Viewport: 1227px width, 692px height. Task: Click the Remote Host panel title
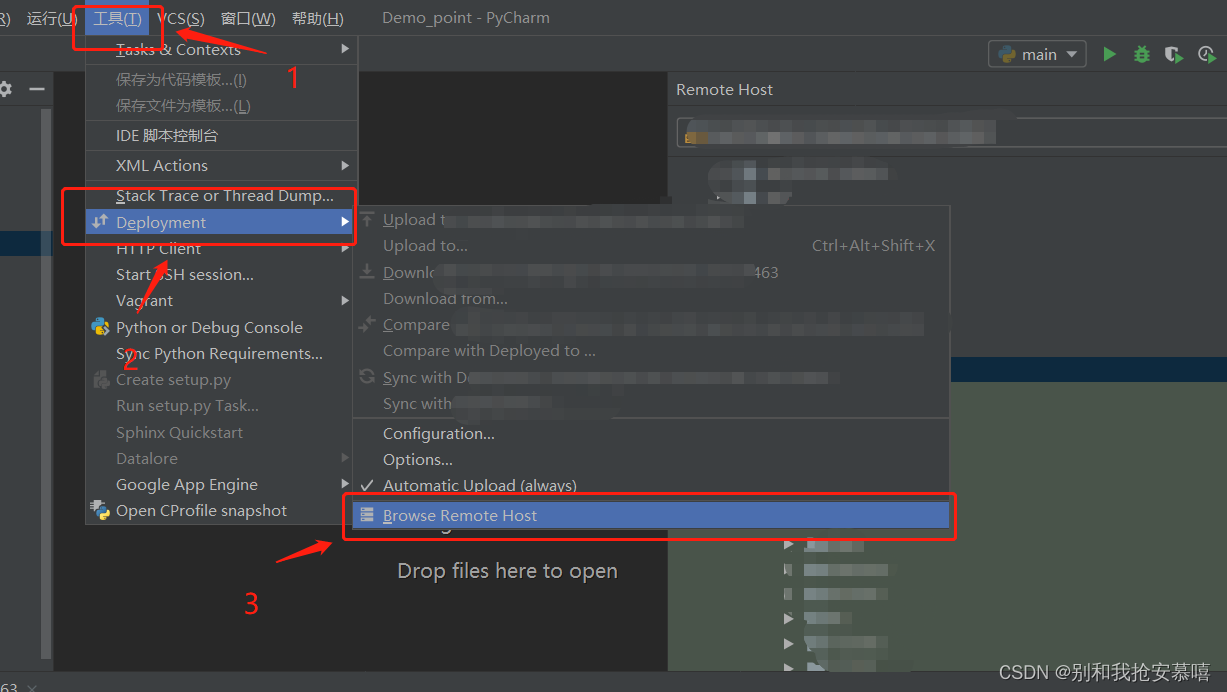coord(724,89)
